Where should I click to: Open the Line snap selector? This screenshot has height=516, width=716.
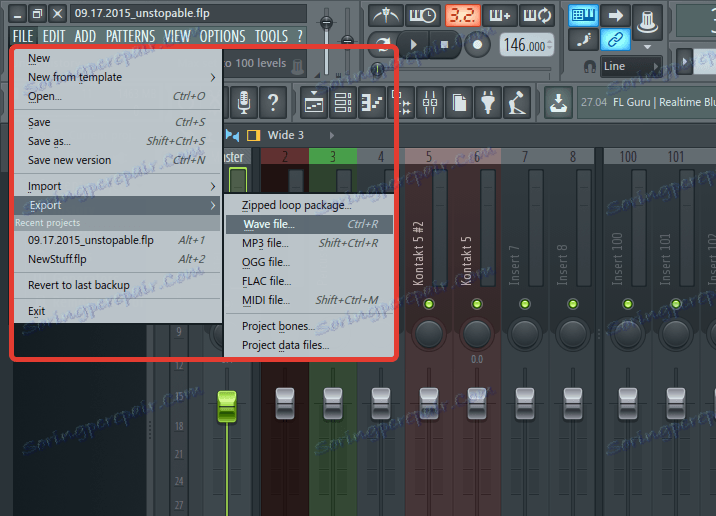tap(631, 67)
